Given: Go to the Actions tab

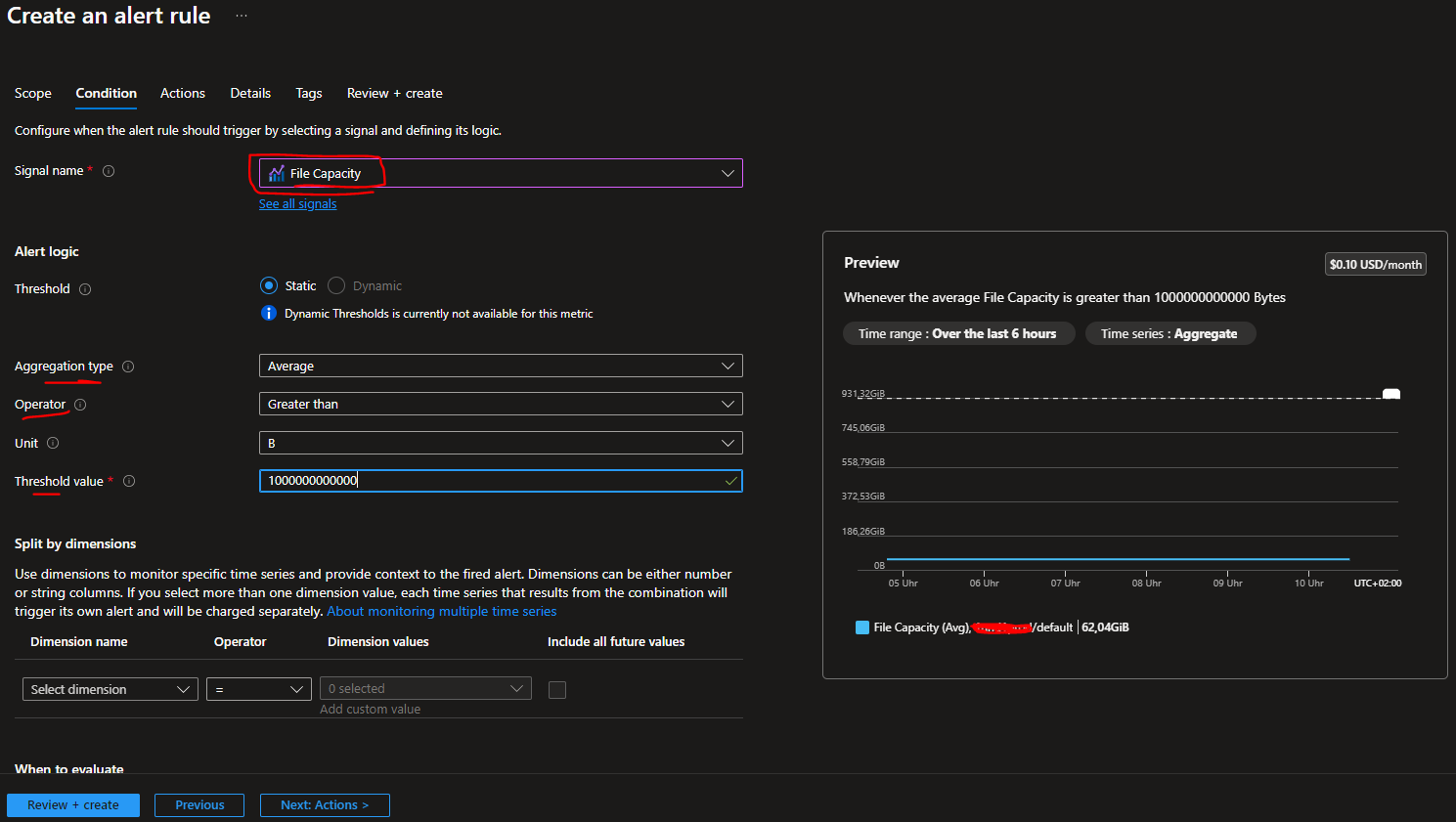Looking at the screenshot, I should (183, 93).
